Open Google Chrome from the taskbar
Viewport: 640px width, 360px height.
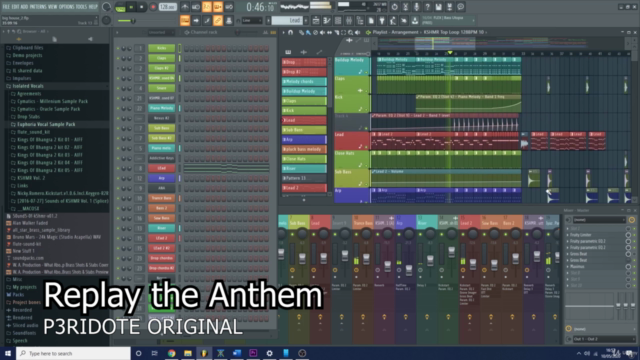click(171, 353)
